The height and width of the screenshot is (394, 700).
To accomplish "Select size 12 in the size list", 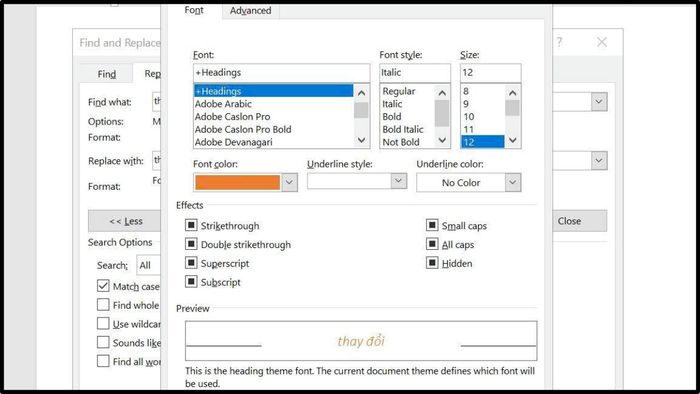I will point(482,142).
